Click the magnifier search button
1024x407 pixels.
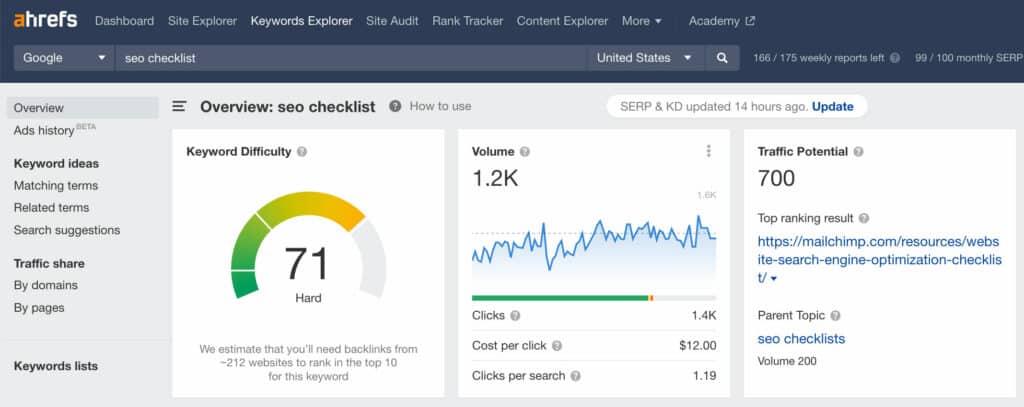pyautogui.click(x=722, y=57)
